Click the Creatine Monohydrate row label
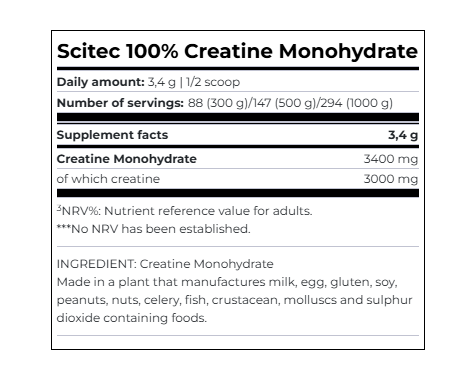 click(127, 159)
